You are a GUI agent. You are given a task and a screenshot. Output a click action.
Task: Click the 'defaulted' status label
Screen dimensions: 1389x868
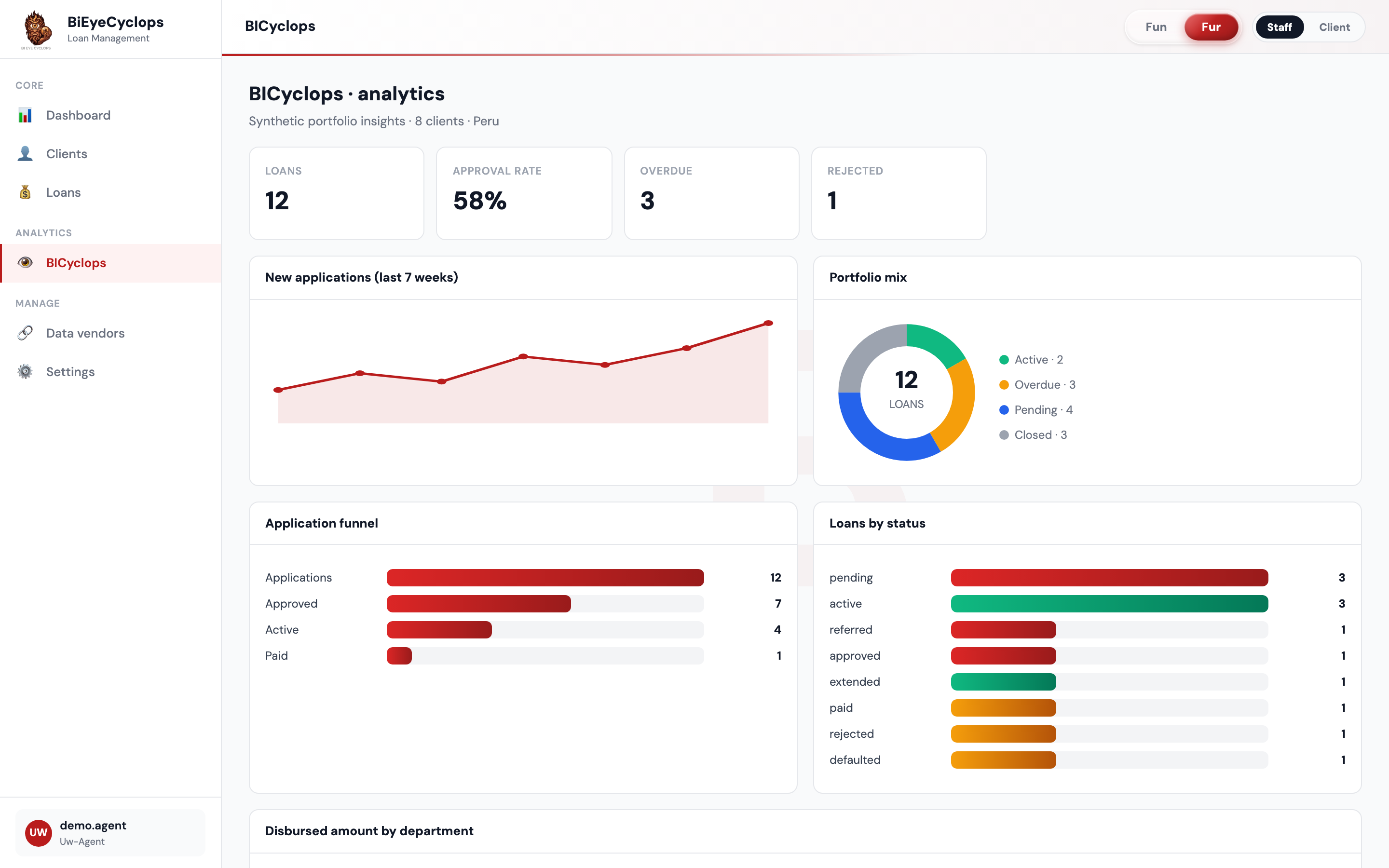[855, 760]
